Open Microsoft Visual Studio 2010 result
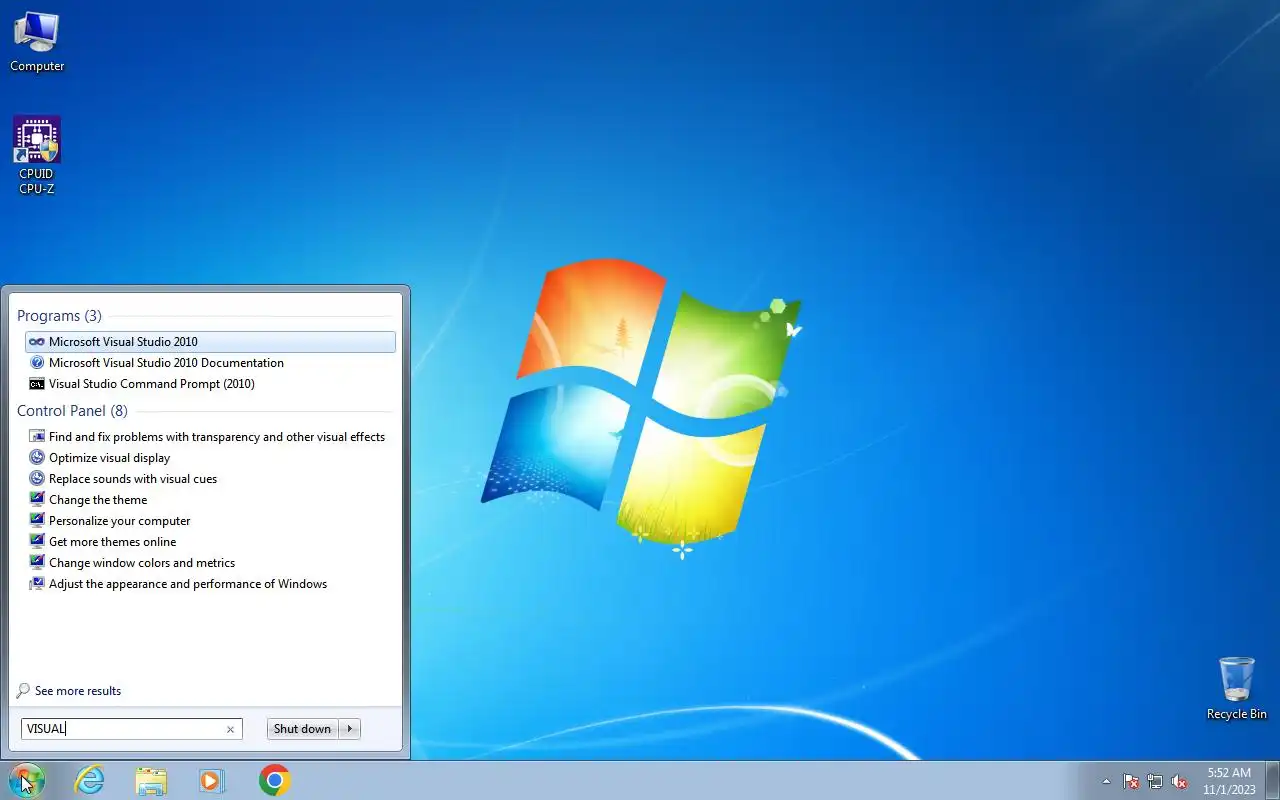1280x800 pixels. pyautogui.click(x=210, y=342)
